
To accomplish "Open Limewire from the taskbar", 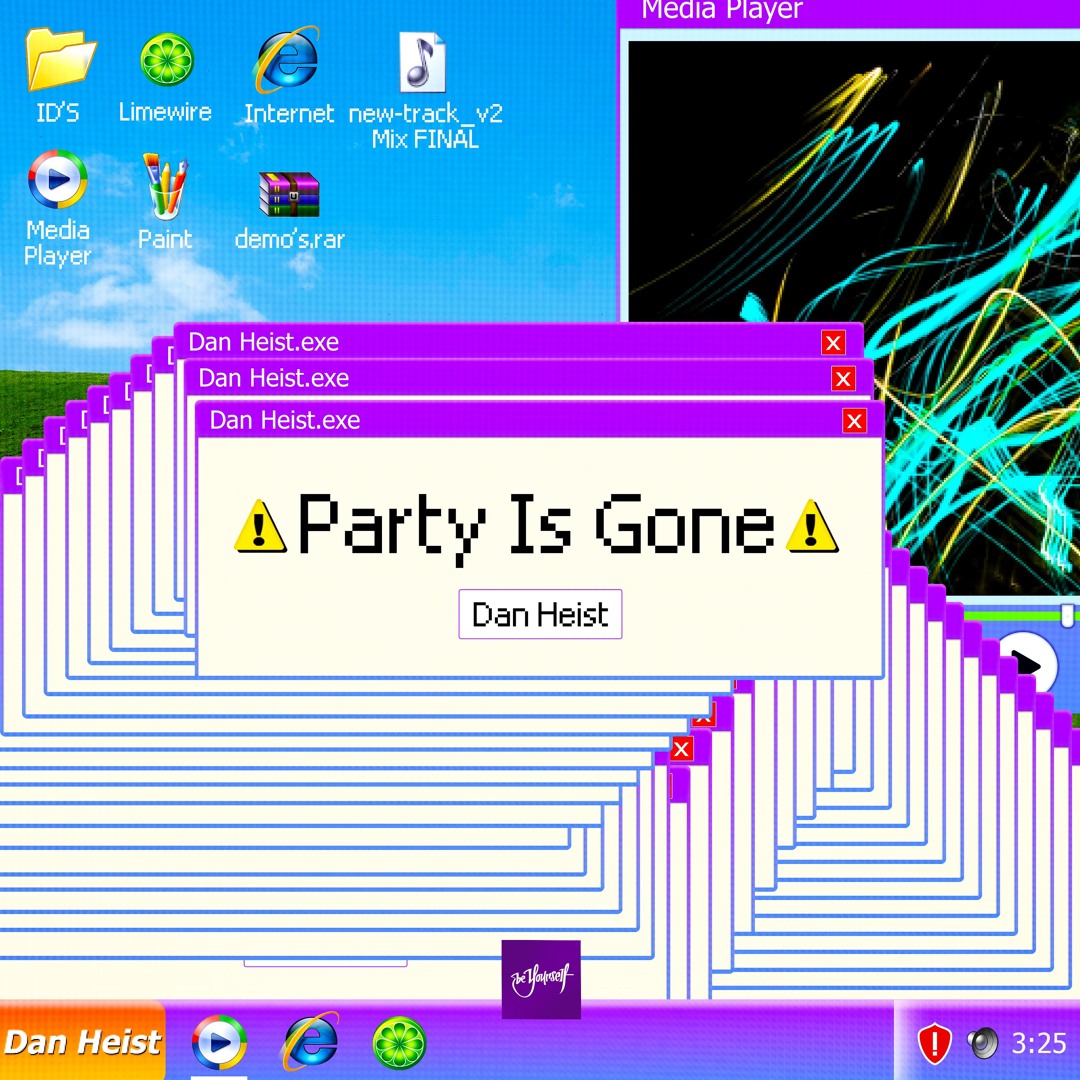I will (x=399, y=1043).
